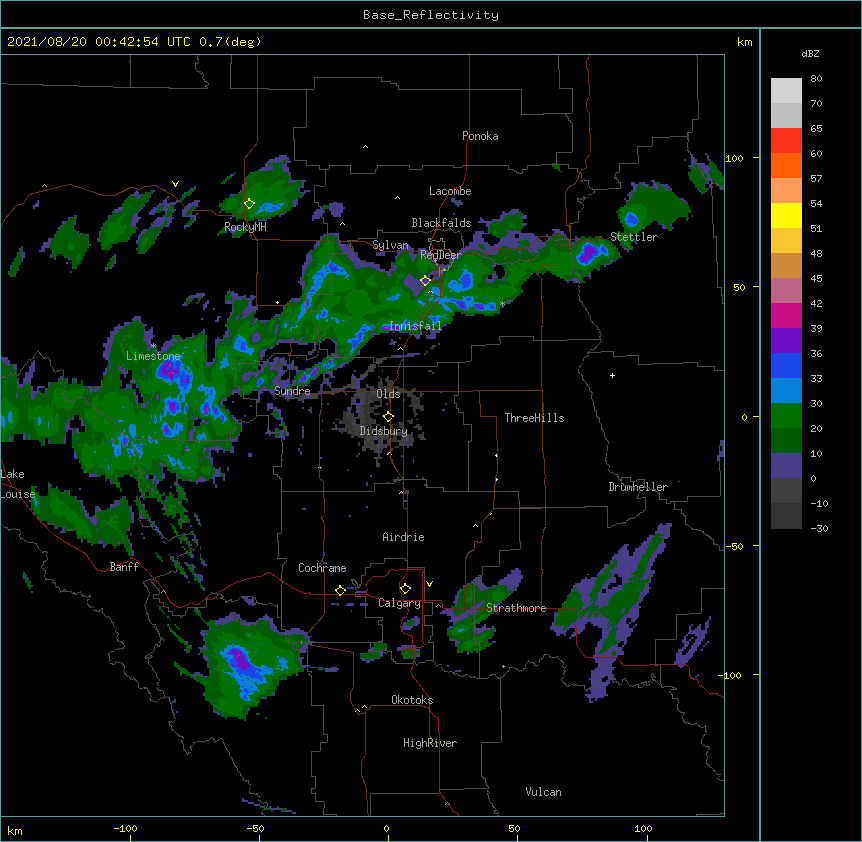
Task: Click the 100 tick on bottom axis
Action: tap(643, 828)
